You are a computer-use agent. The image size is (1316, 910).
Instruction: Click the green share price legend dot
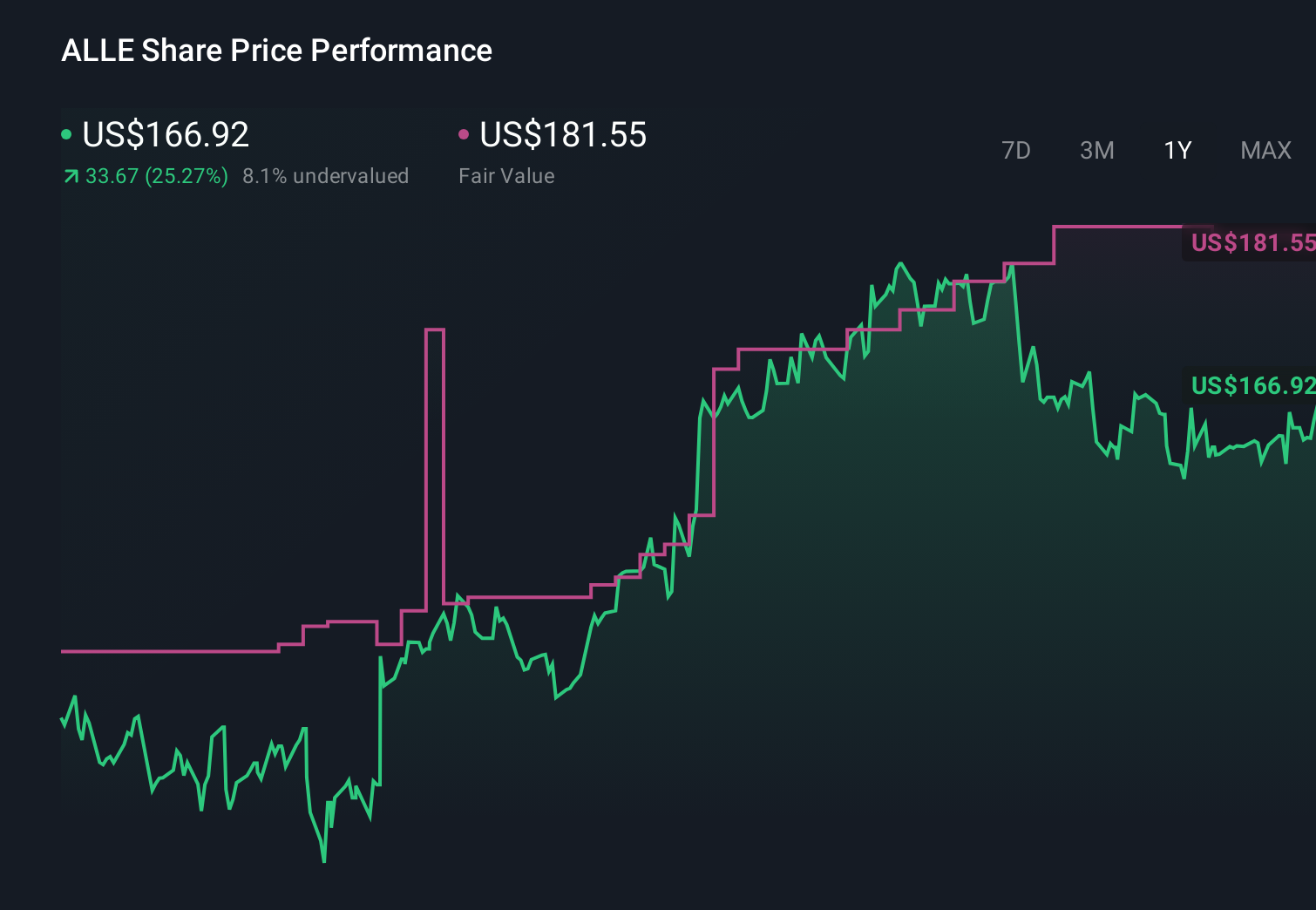[66, 134]
